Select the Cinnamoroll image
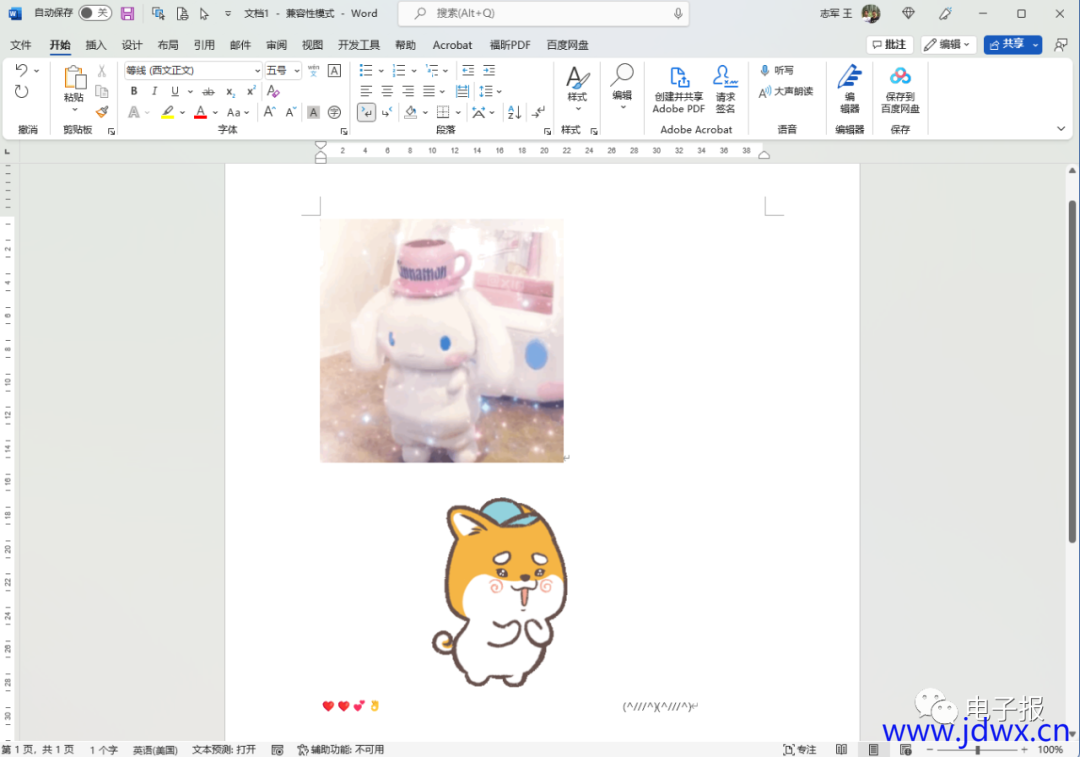 coord(442,340)
